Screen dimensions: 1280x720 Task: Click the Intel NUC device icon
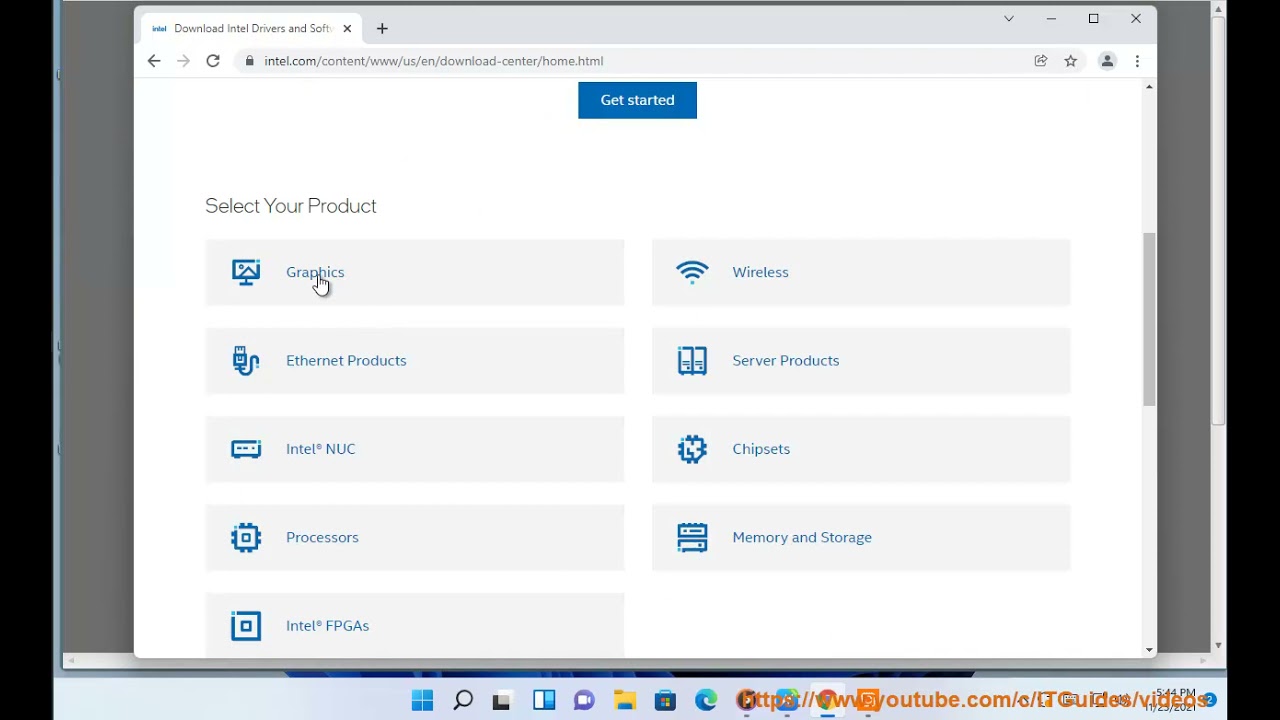[x=246, y=449]
